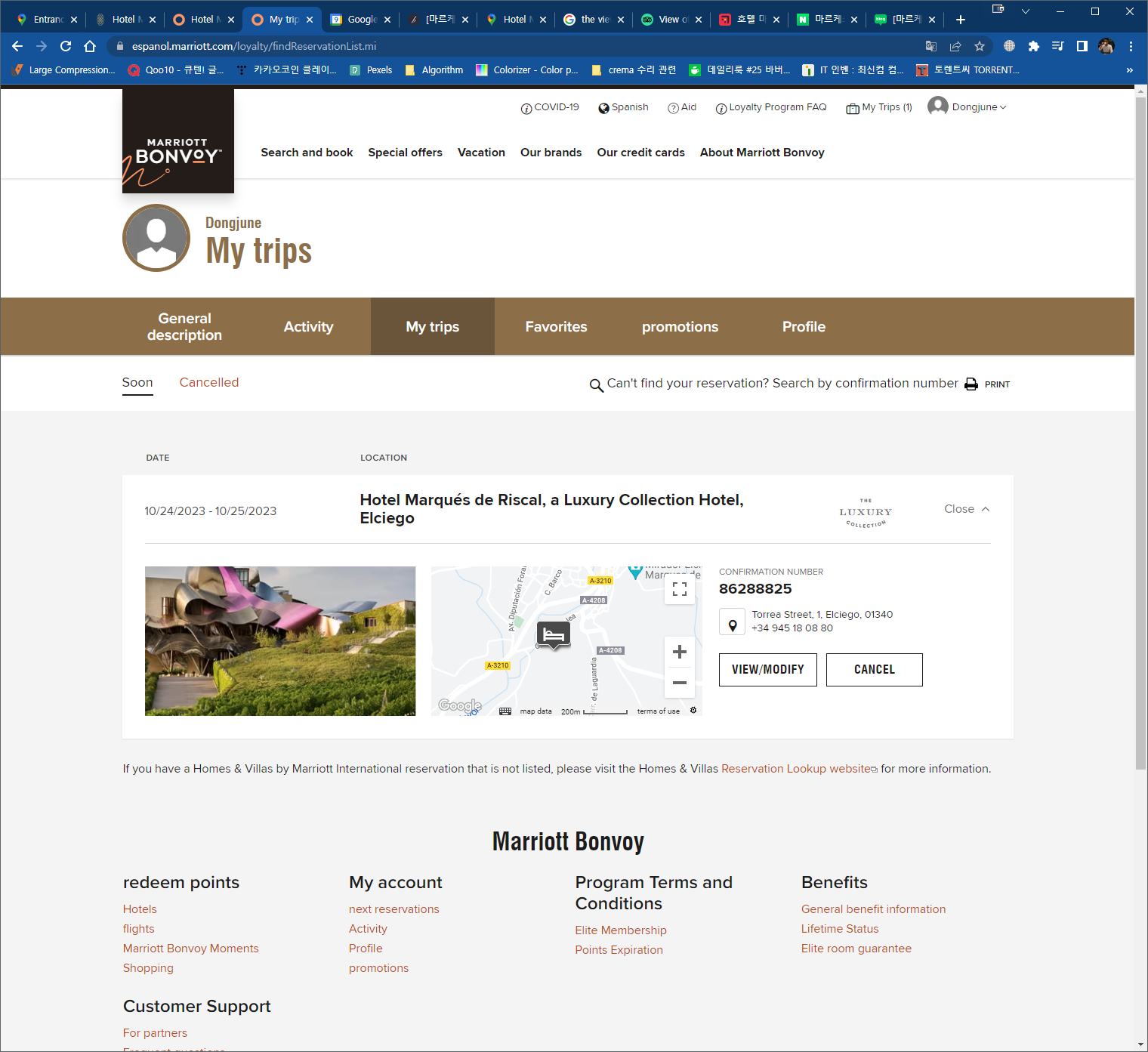Click the large profile avatar near My trips
The width and height of the screenshot is (1148, 1052).
(156, 238)
